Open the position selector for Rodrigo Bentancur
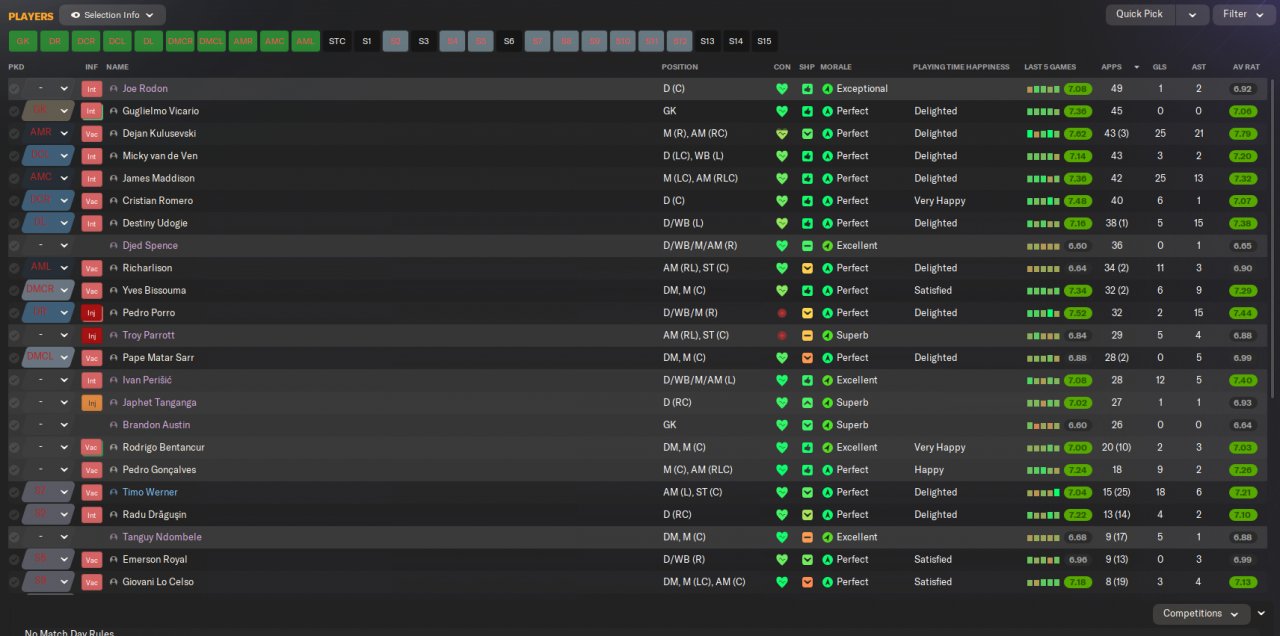Viewport: 1280px width, 636px height. [50, 448]
